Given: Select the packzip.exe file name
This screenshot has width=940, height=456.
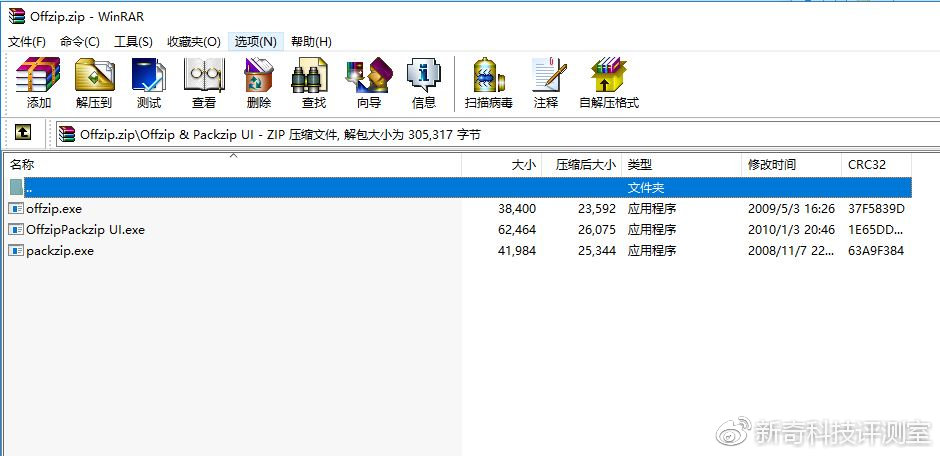Looking at the screenshot, I should [x=60, y=250].
